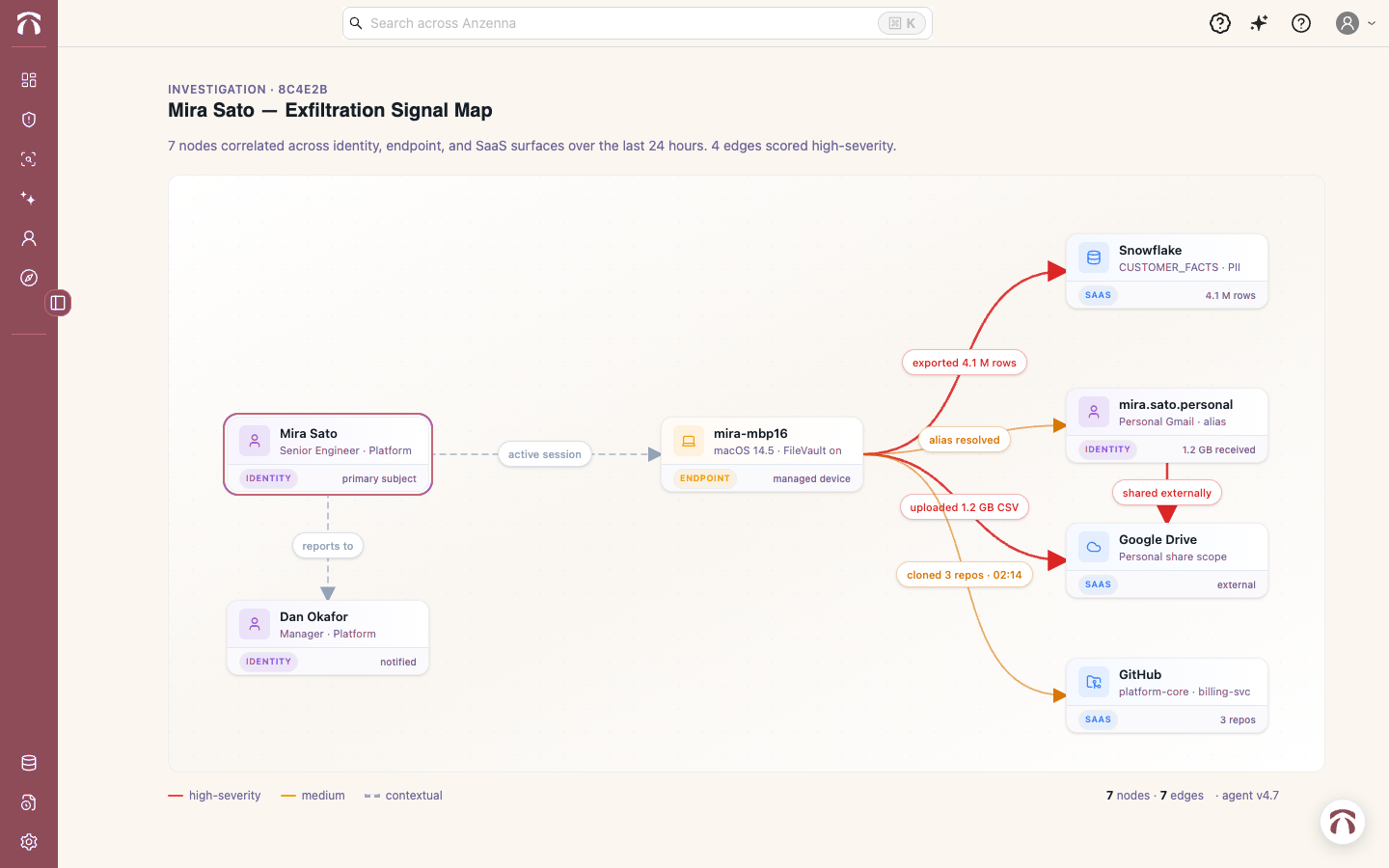
Task: Open the scan search icon in sidebar
Action: (29, 159)
